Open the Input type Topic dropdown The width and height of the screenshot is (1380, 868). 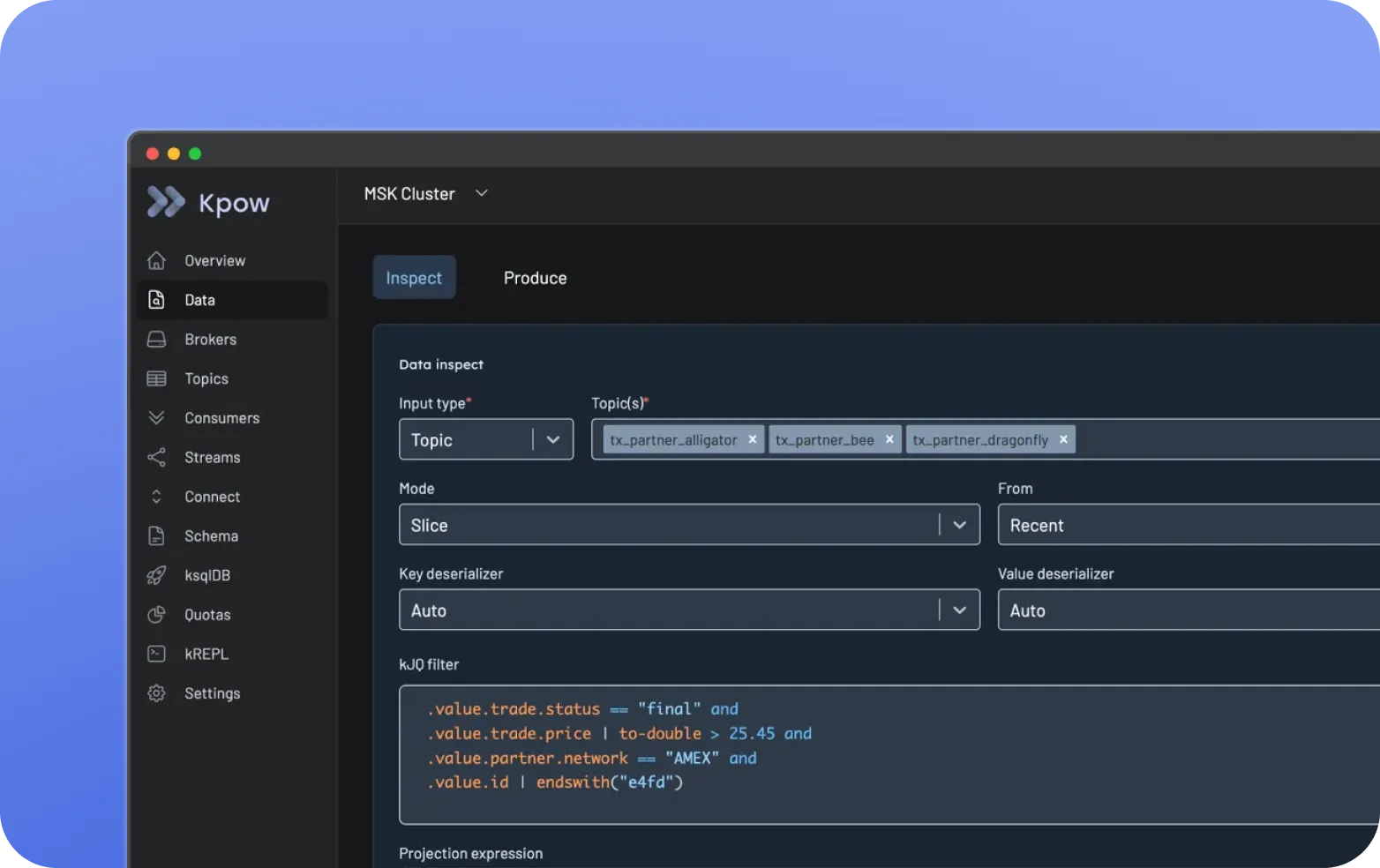tap(486, 439)
